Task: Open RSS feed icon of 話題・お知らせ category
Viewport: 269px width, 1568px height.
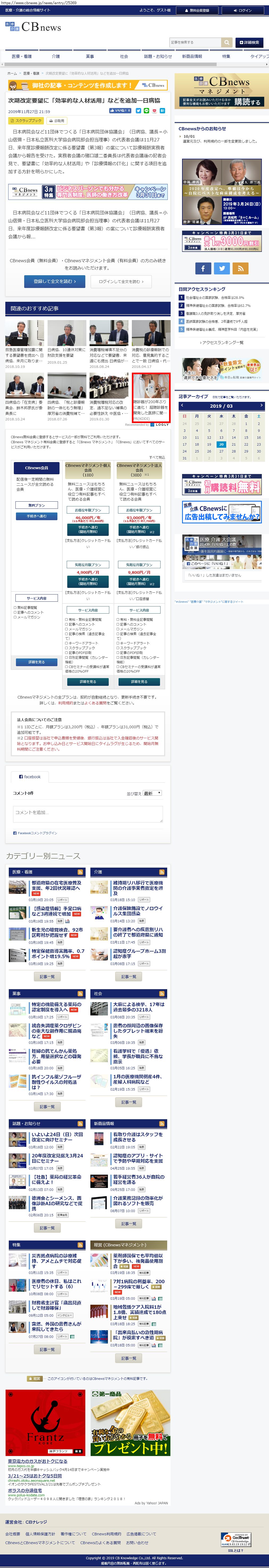Action: click(80, 1124)
